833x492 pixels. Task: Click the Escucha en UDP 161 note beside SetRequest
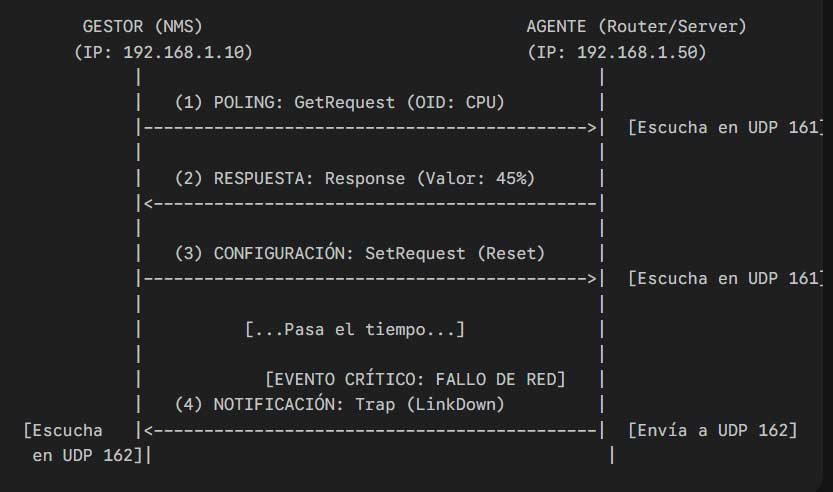(725, 279)
